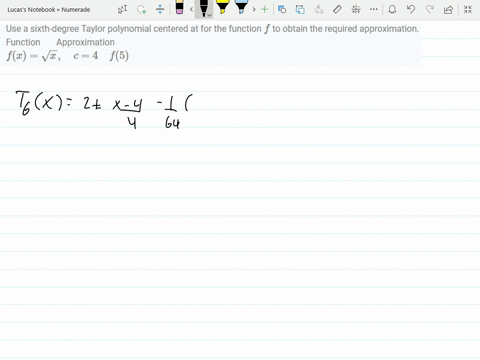Go to previous pens with left chevron
The width and height of the screenshot is (480, 360).
tap(191, 9)
